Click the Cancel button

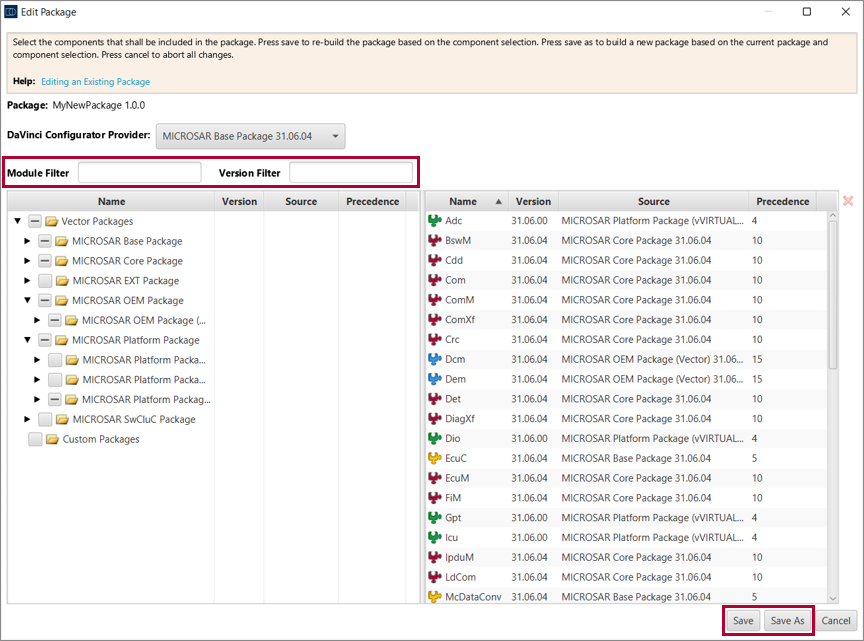pyautogui.click(x=836, y=621)
